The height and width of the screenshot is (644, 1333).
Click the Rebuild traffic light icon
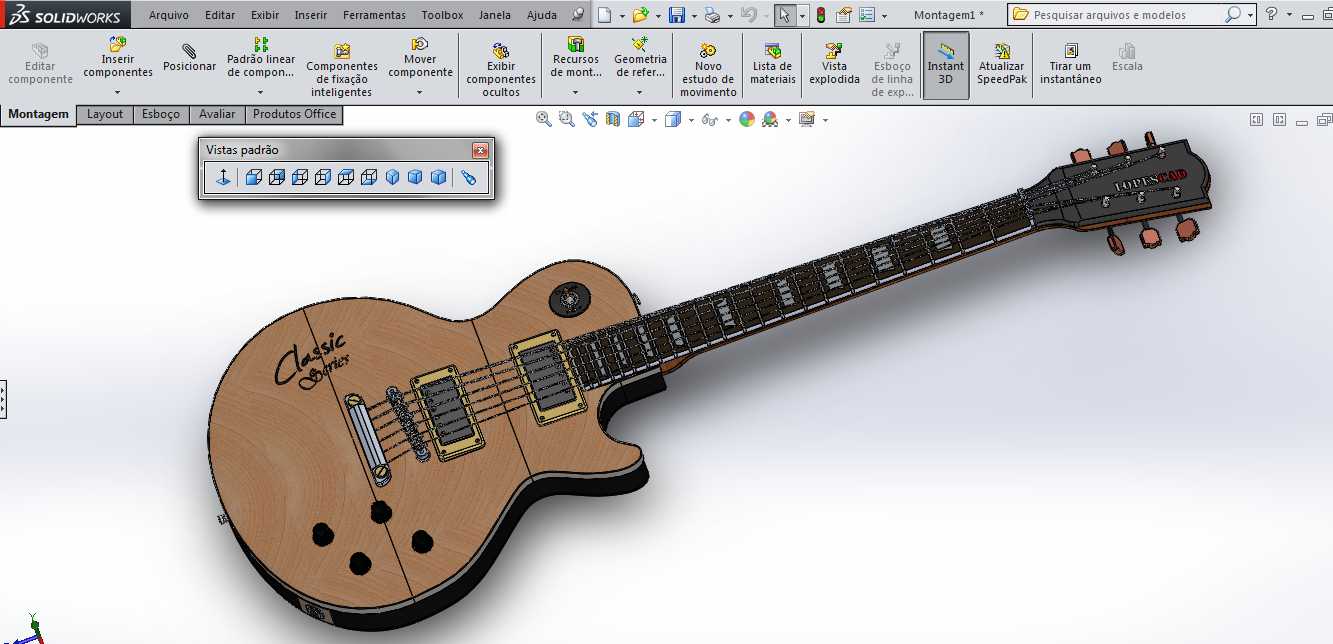coord(821,15)
